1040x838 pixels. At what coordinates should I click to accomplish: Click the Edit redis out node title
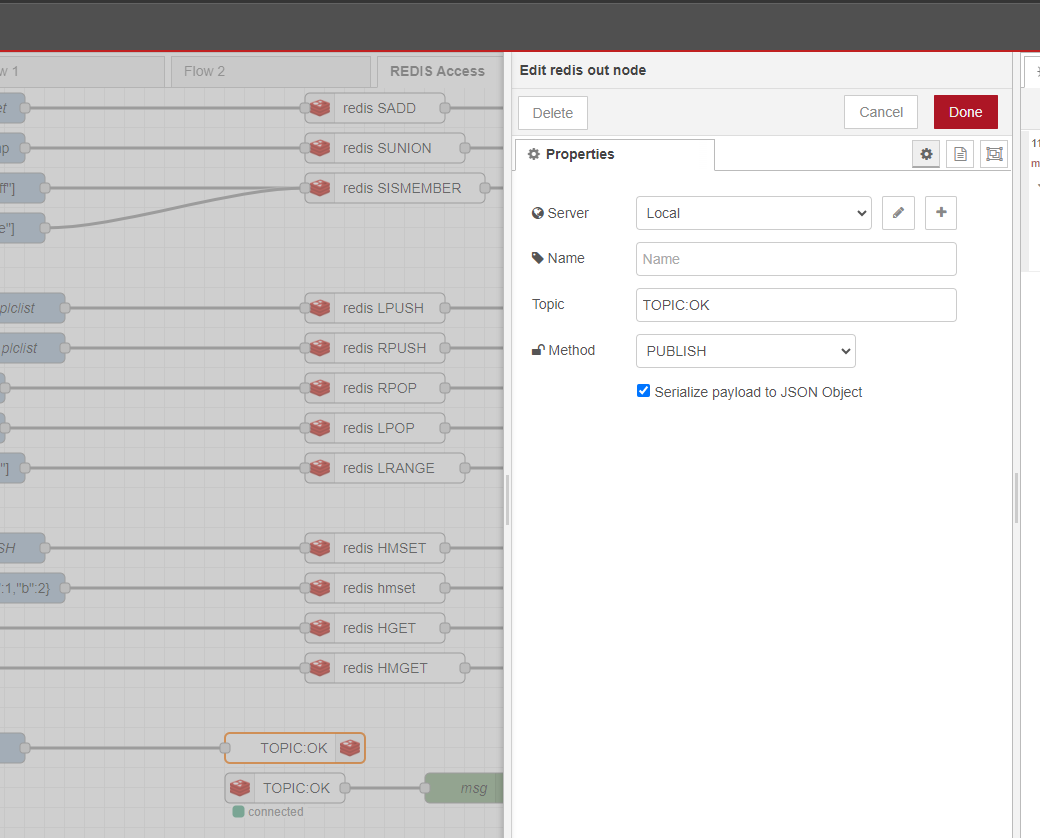coord(582,70)
